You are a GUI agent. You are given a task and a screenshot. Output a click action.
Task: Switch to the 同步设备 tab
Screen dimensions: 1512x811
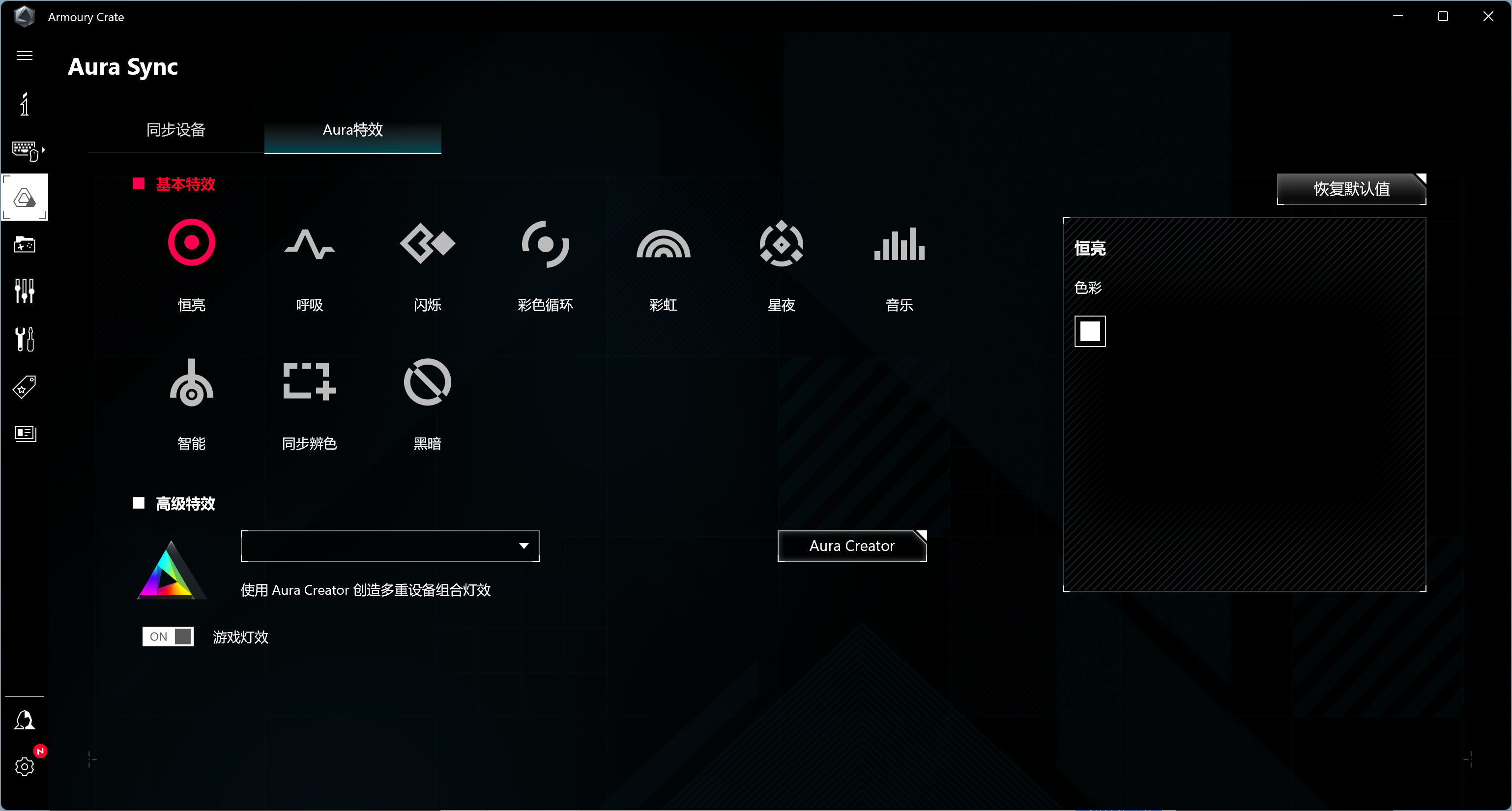click(x=175, y=130)
